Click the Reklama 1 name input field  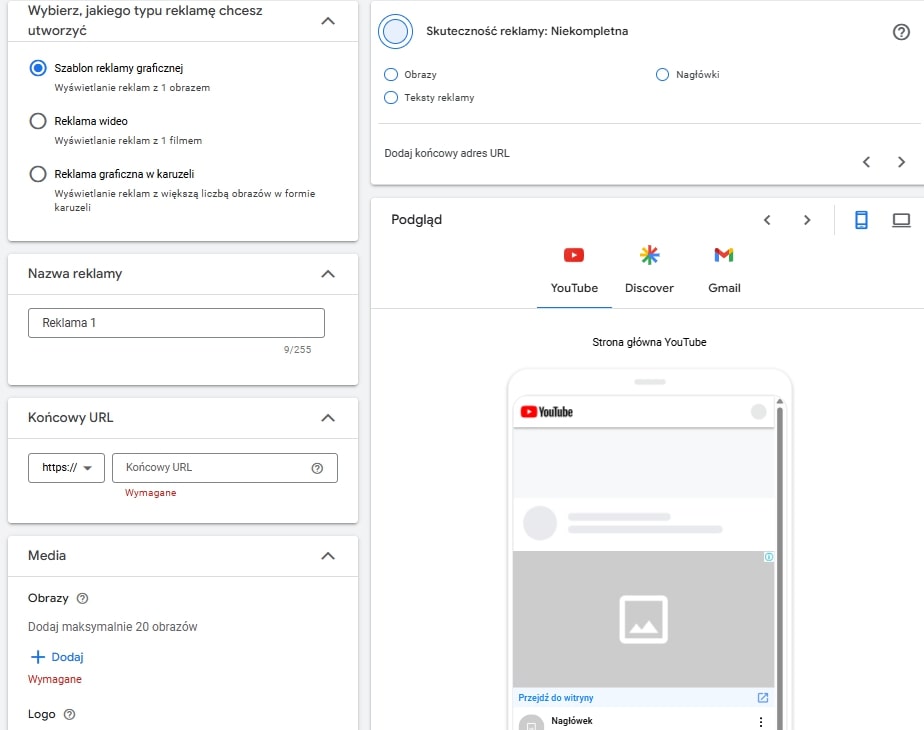click(176, 323)
